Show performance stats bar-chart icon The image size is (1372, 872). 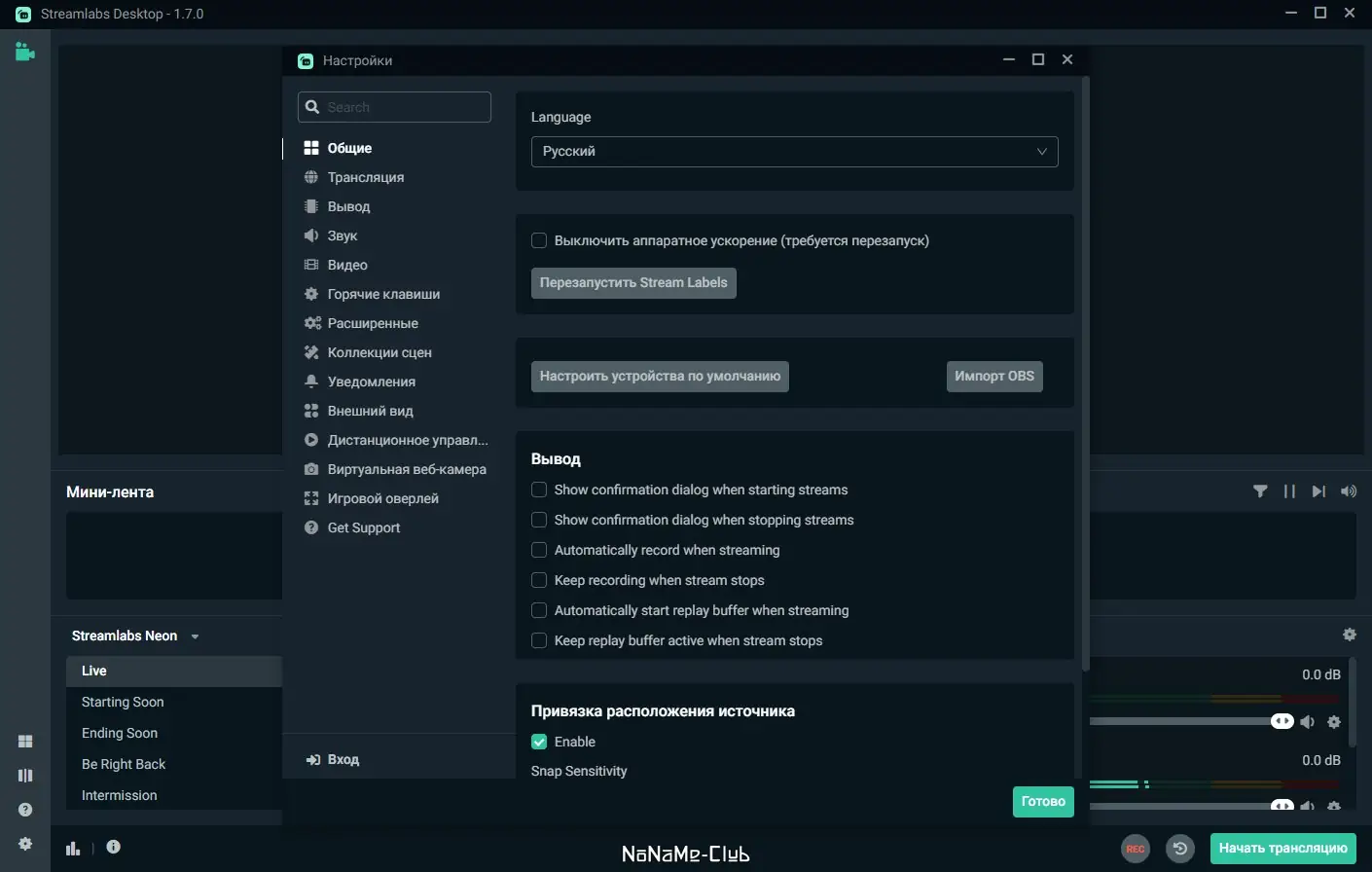(x=73, y=849)
